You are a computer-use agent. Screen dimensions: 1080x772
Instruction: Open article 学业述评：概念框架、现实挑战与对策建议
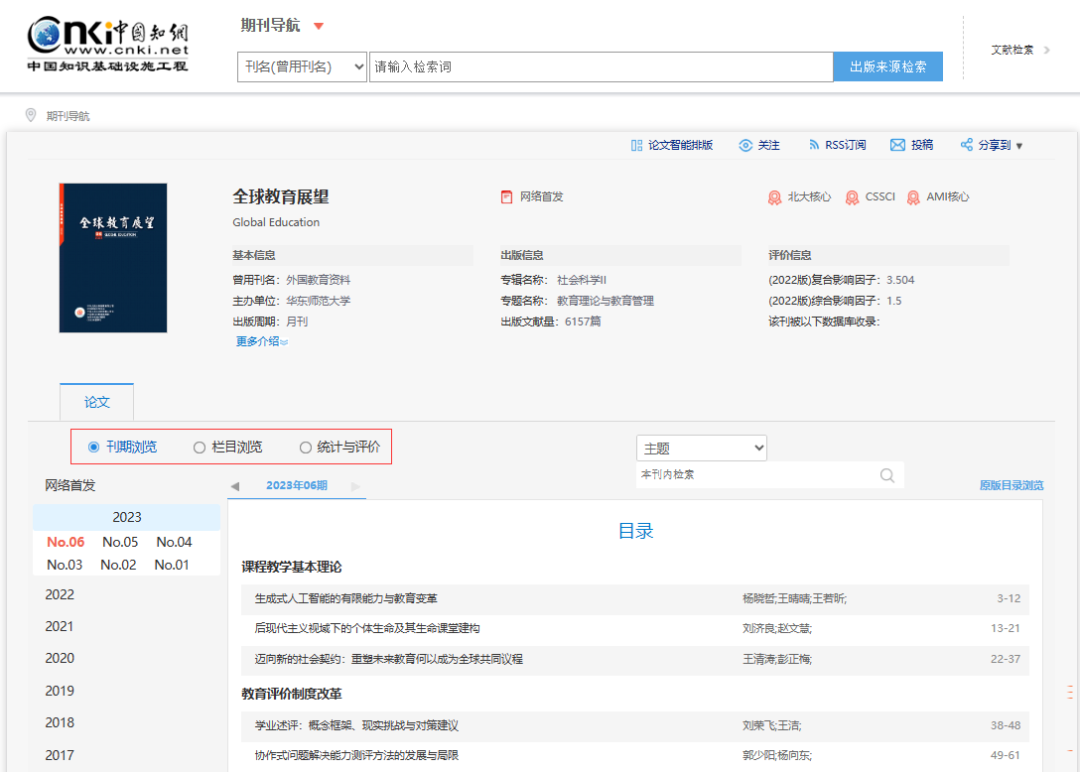[356, 725]
